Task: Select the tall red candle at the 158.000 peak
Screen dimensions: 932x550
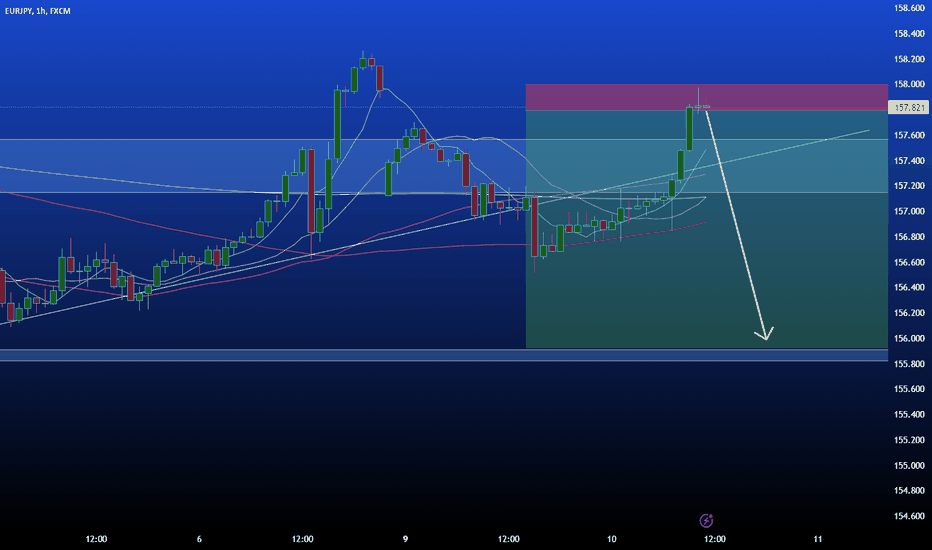Action: 380,78
